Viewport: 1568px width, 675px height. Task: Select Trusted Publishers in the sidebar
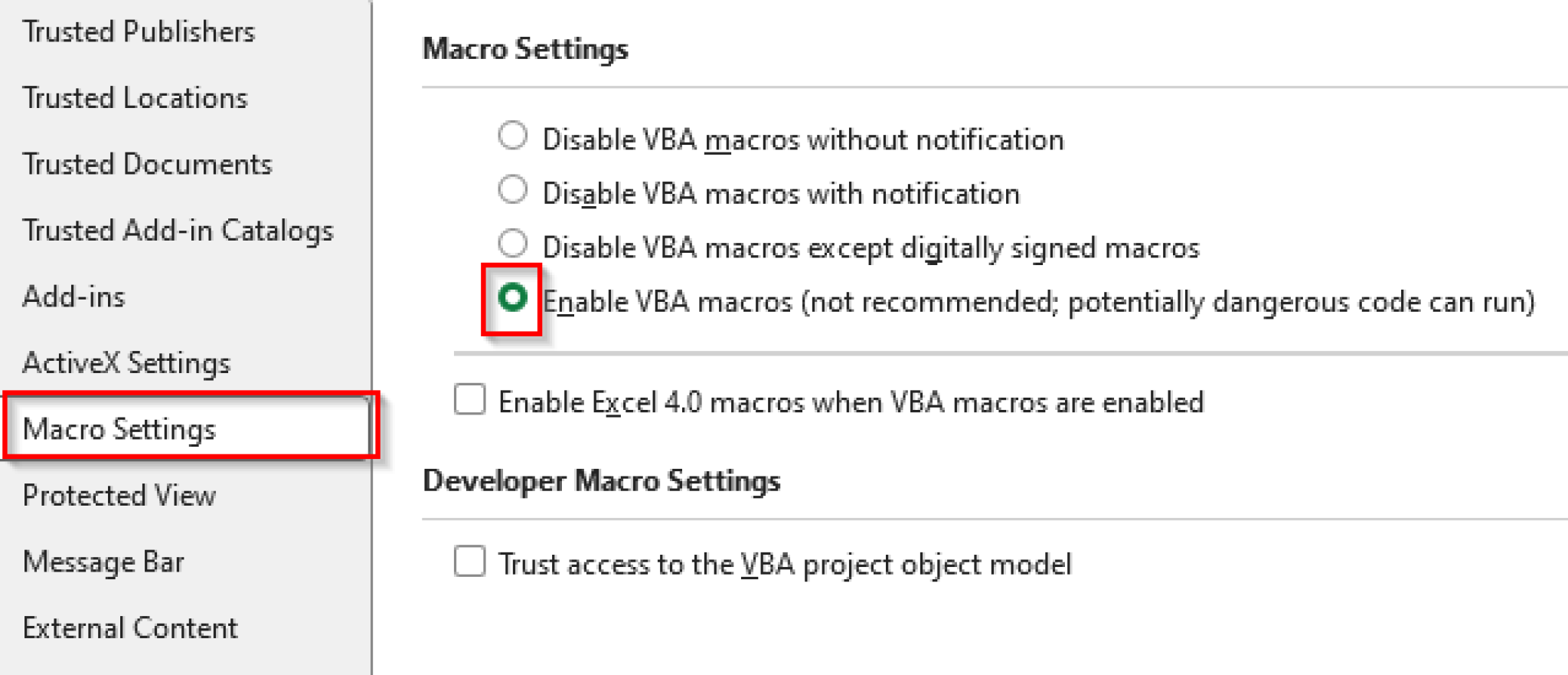138,31
